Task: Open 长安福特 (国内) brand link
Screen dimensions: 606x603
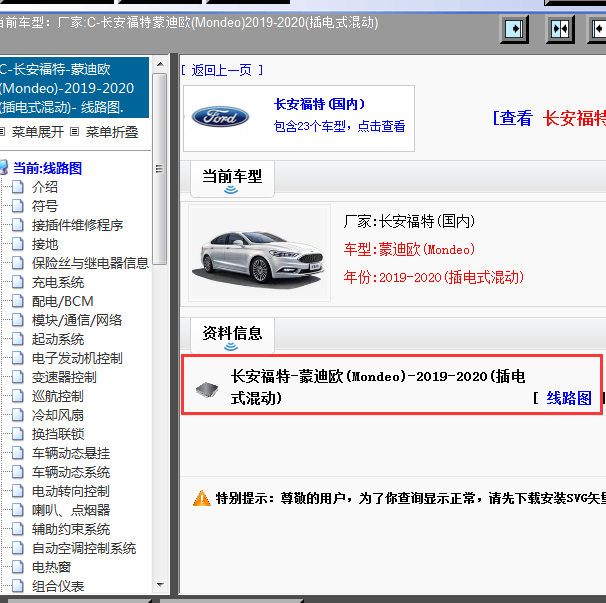Action: tap(319, 104)
